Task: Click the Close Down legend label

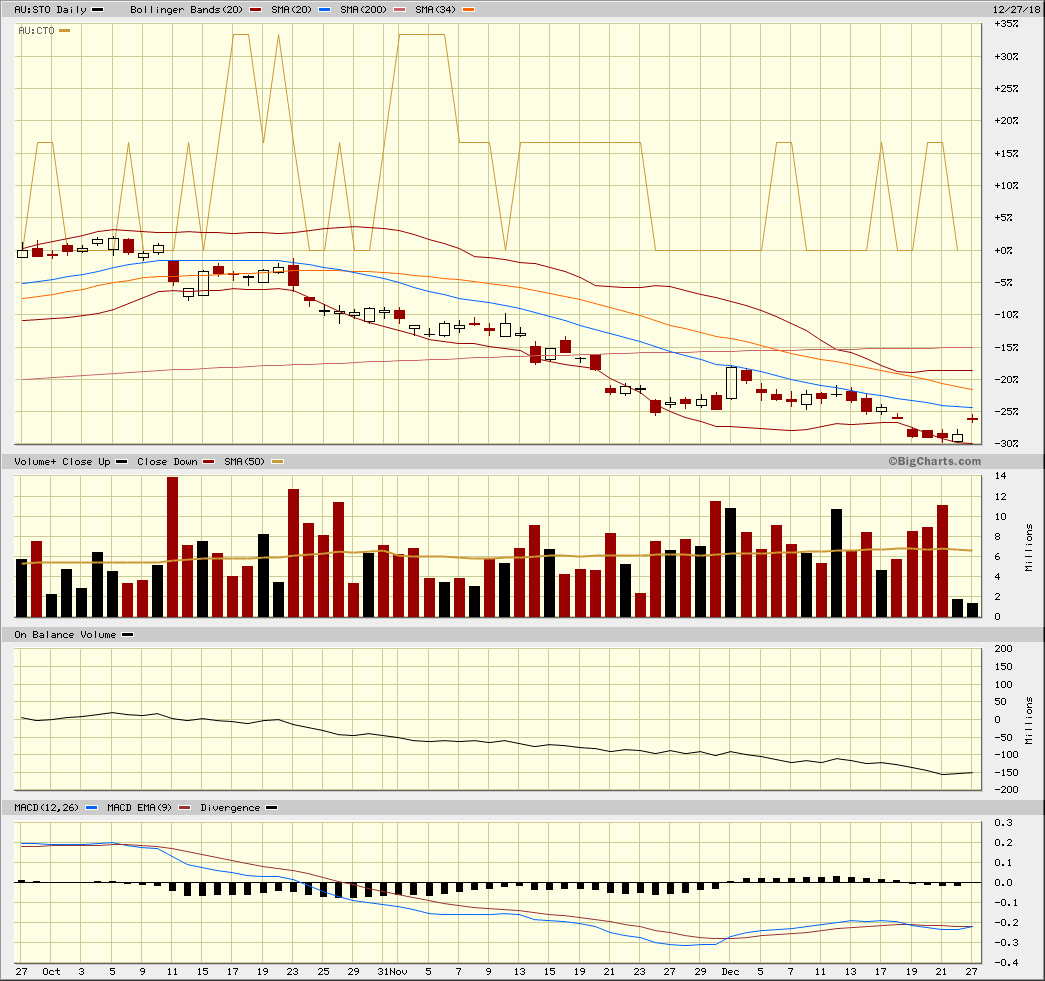Action: point(167,461)
